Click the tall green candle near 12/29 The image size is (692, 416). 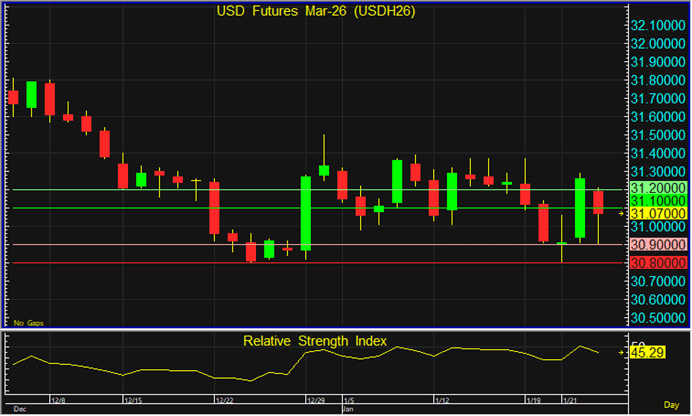click(x=305, y=212)
